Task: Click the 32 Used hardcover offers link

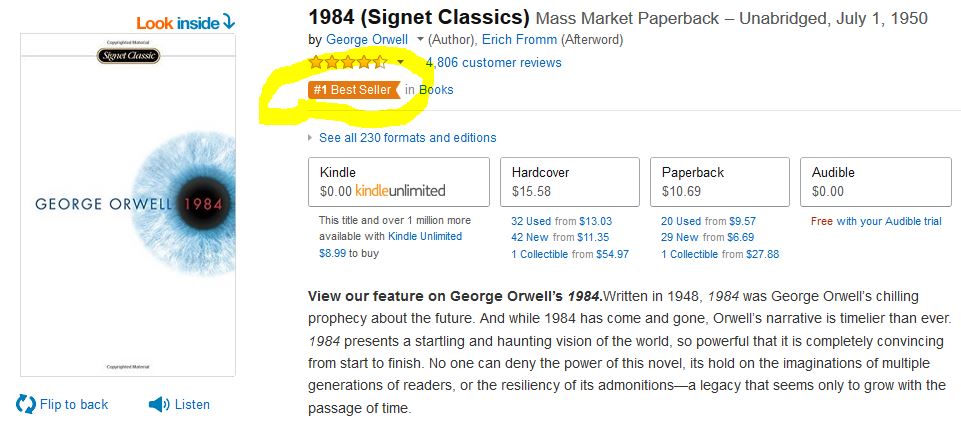Action: [531, 221]
